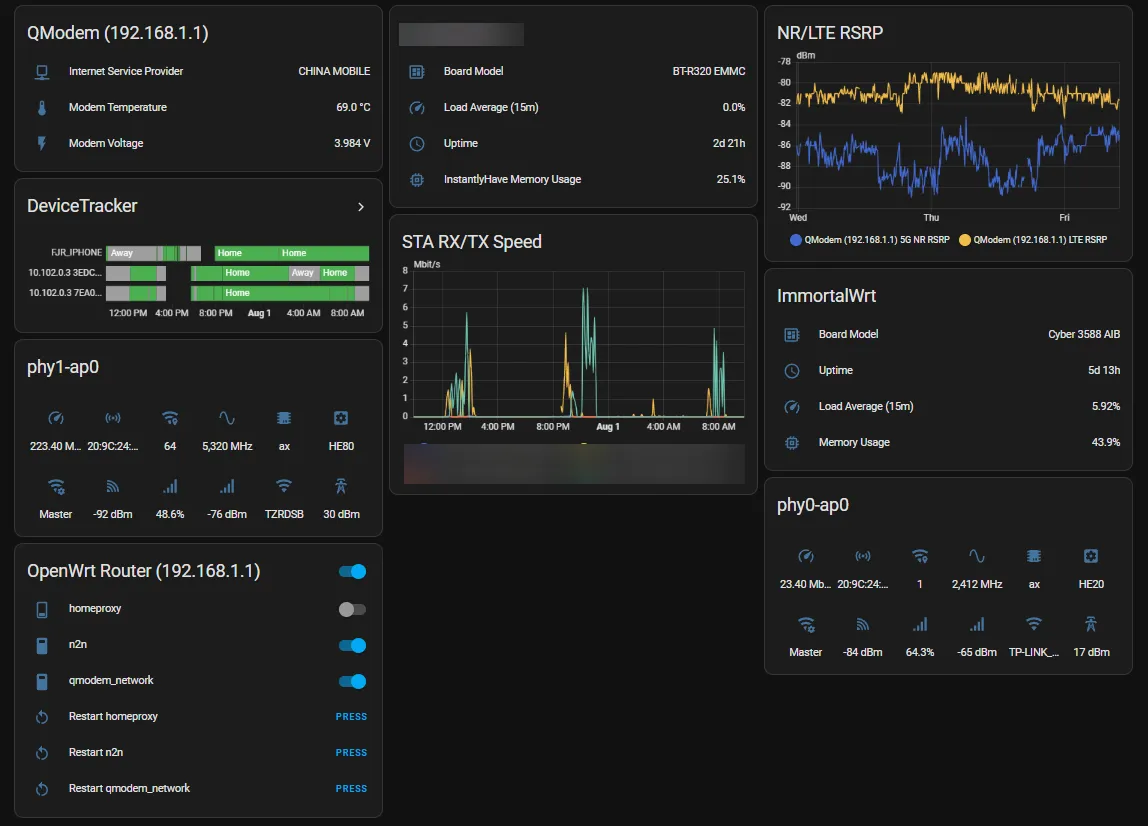Click the Restart homeproxy restart icon
Viewport: 1148px width, 826px height.
pos(42,717)
